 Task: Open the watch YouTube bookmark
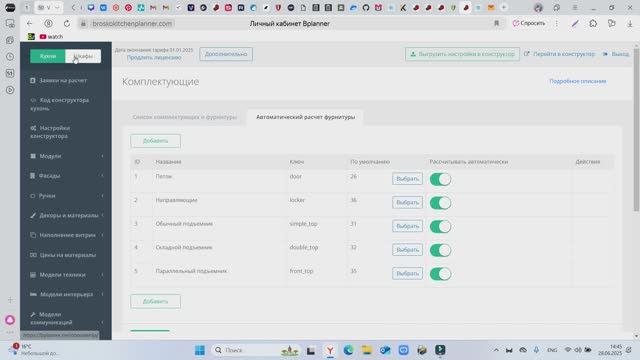click(51, 37)
